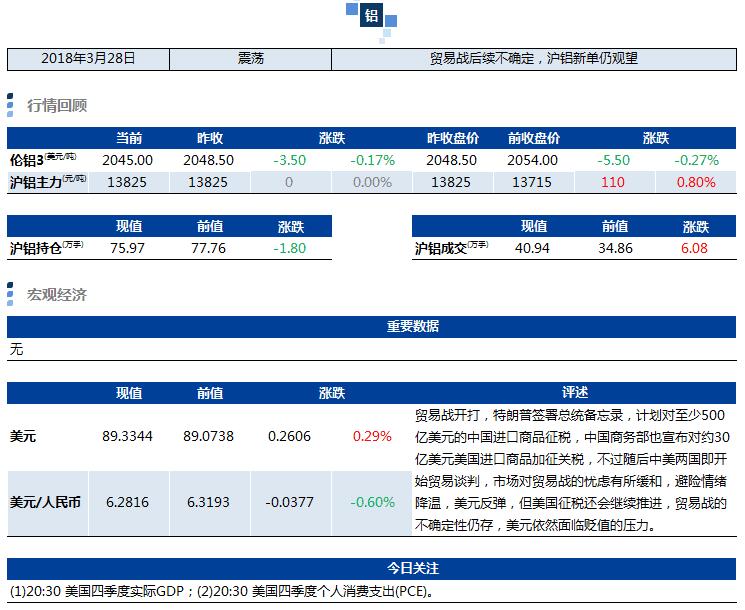Click 伦铝3 previous close 2054.00
Screen dimensions: 745x610
pyautogui.click(x=533, y=160)
